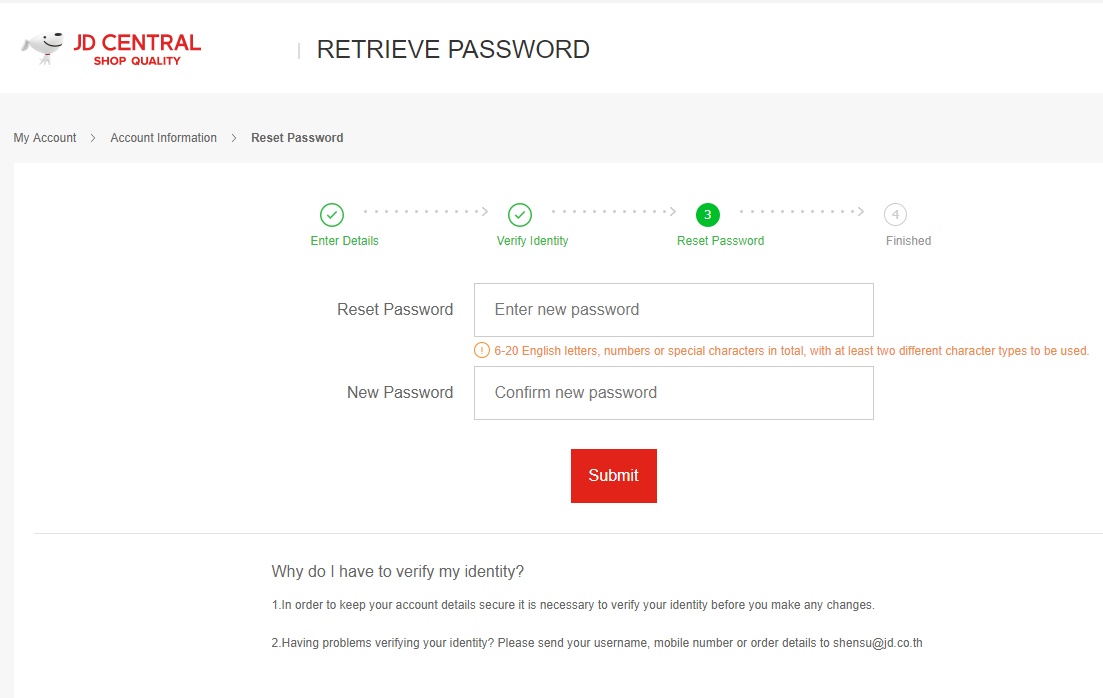The image size is (1103, 698).
Task: Click the breadcrumb chevron after My Account
Action: click(93, 138)
